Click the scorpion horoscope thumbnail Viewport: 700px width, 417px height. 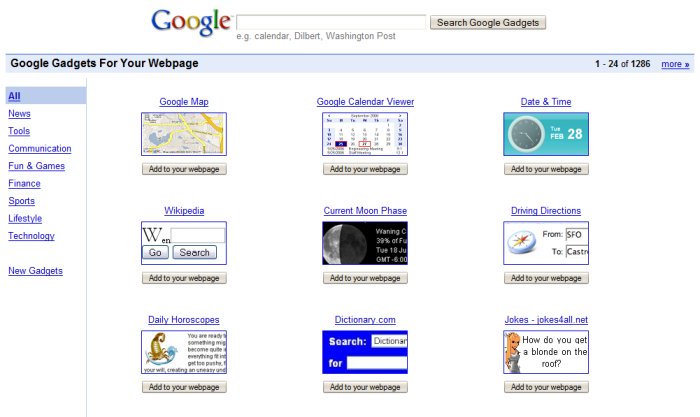(184, 352)
